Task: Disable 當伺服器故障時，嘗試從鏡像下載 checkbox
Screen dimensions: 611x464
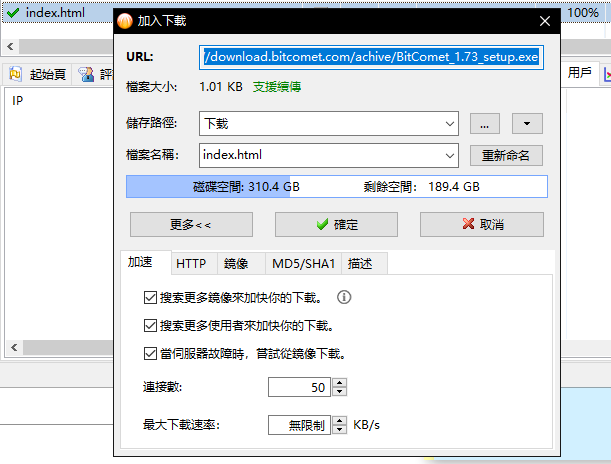Action: [x=151, y=353]
